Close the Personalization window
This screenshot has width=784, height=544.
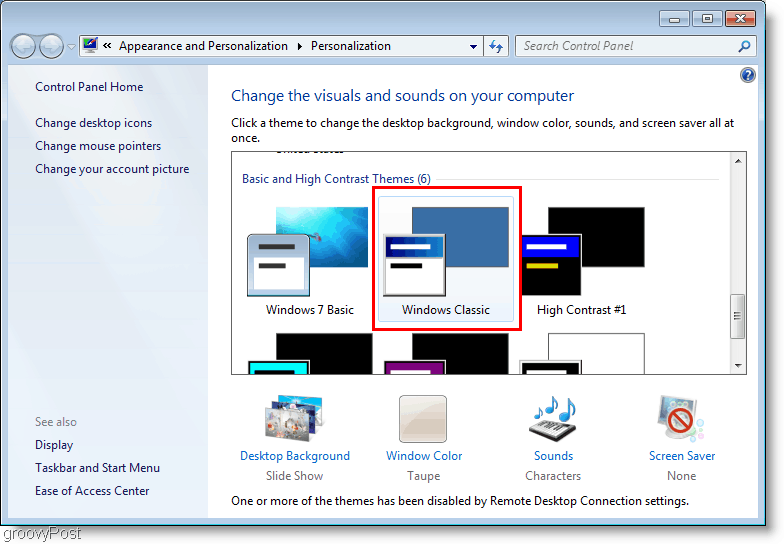pyautogui.click(x=740, y=19)
